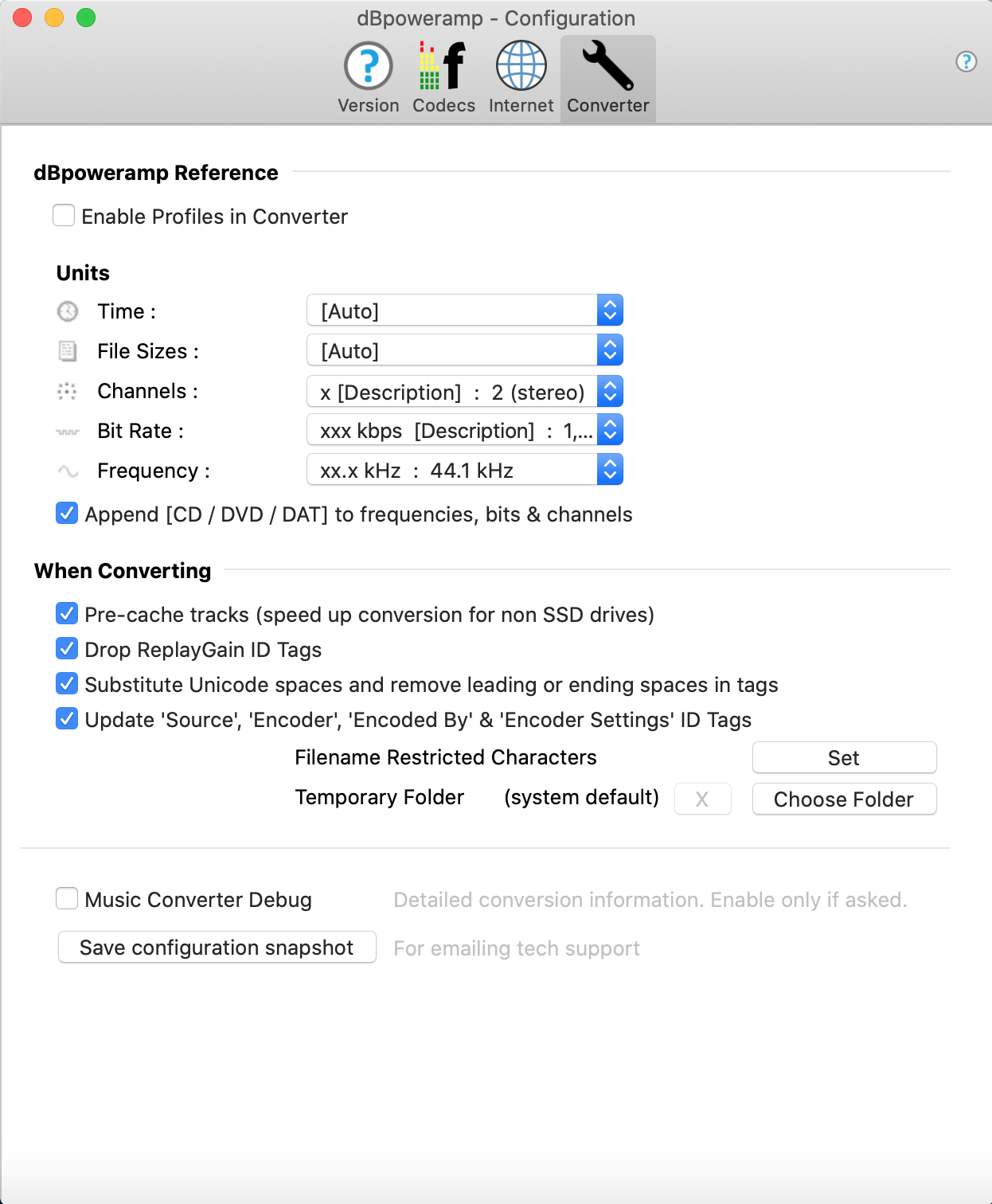This screenshot has width=992, height=1204.
Task: Open the Frequency units dropdown
Action: point(464,470)
